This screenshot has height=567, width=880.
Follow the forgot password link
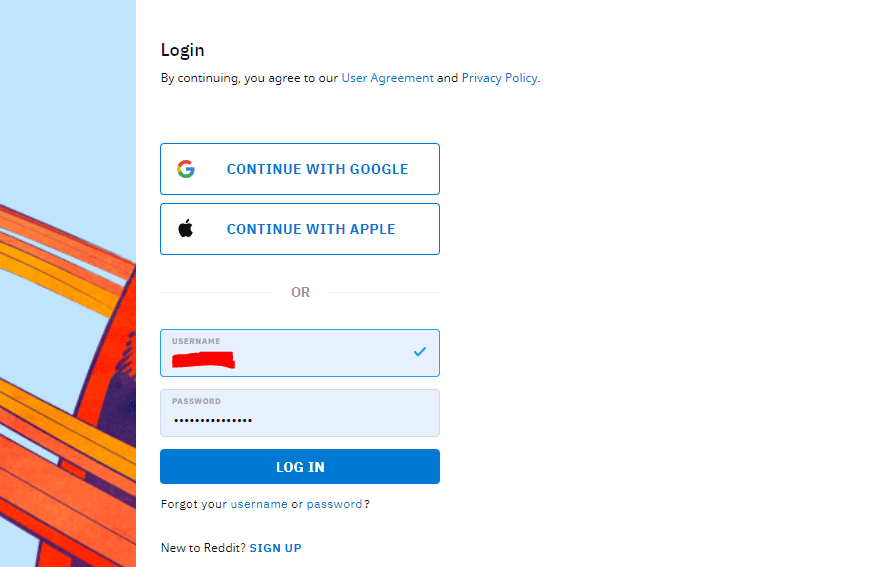(x=334, y=504)
